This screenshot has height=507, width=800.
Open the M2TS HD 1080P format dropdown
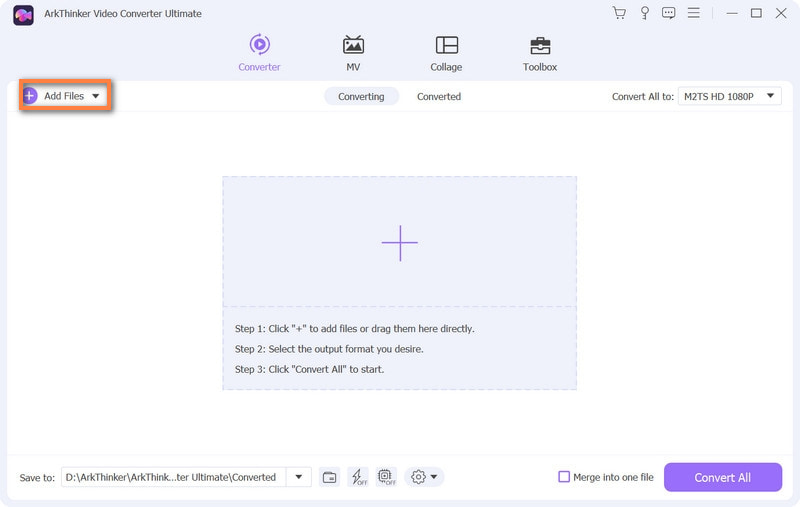[x=729, y=96]
